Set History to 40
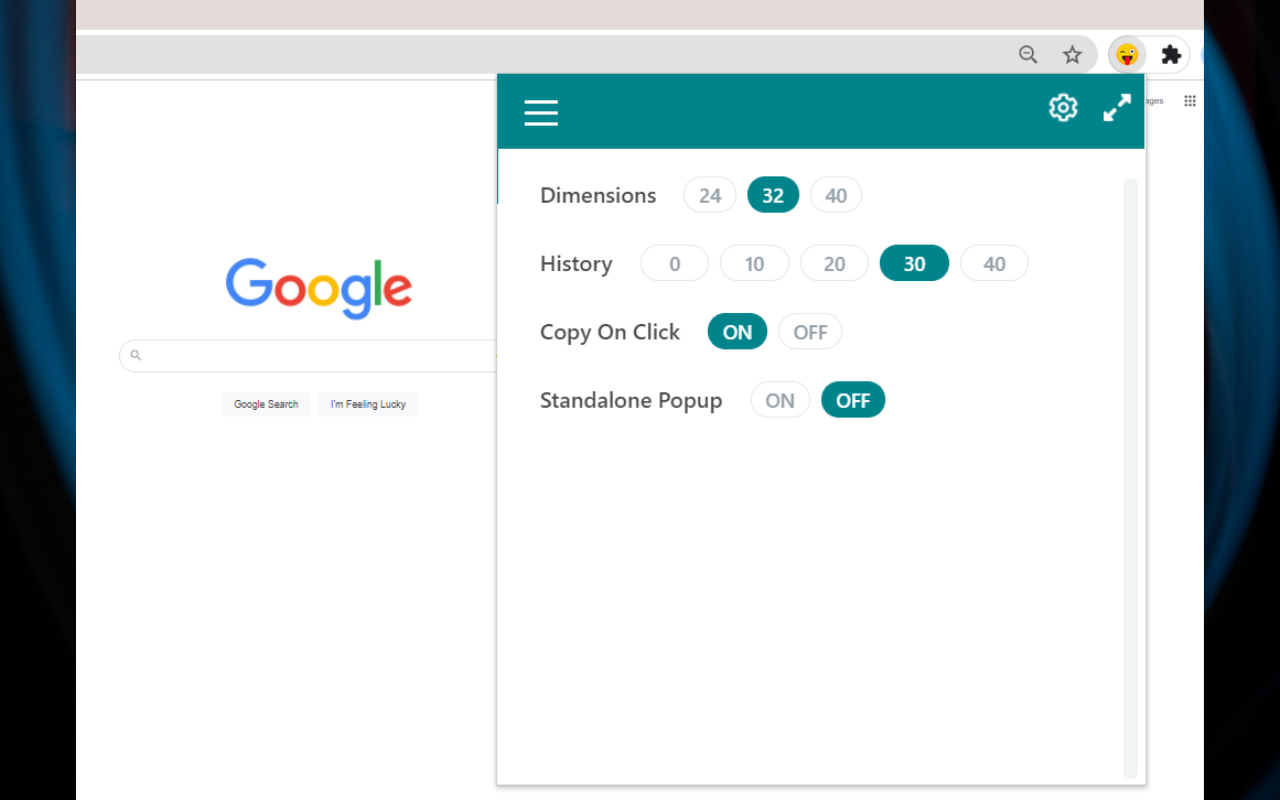The width and height of the screenshot is (1280, 800). (994, 263)
